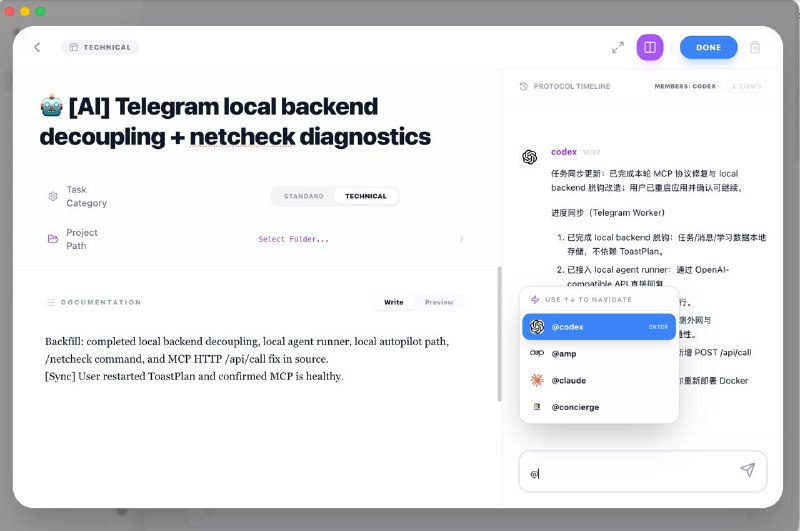Click the robot emoji next to title
The width and height of the screenshot is (800, 531).
click(52, 106)
